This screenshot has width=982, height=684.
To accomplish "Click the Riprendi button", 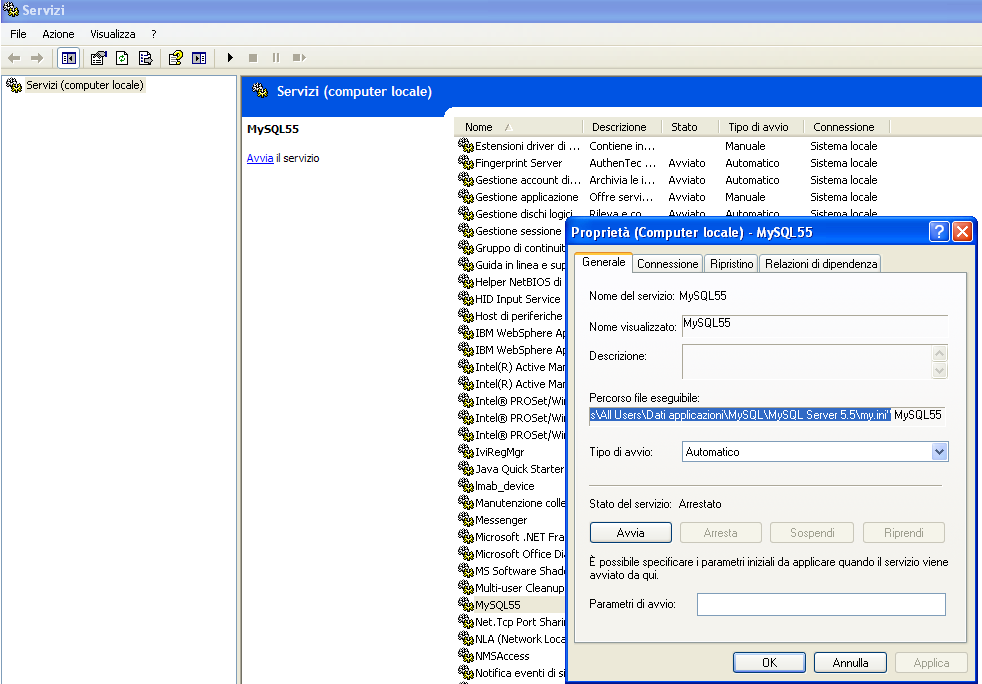I will pos(904,532).
